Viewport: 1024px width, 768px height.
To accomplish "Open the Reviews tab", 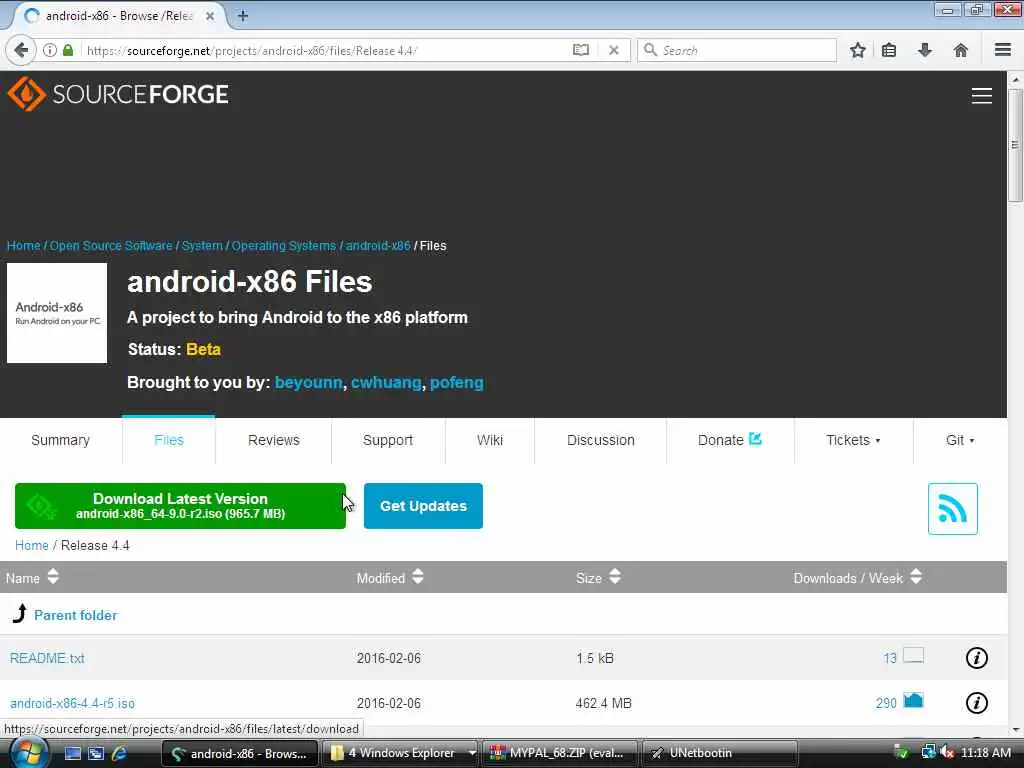I will pos(274,440).
